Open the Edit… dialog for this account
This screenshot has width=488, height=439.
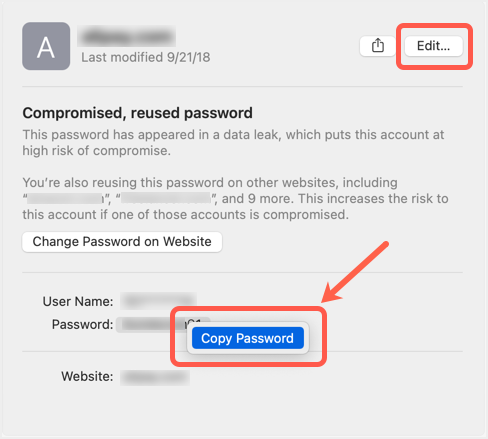(x=433, y=46)
